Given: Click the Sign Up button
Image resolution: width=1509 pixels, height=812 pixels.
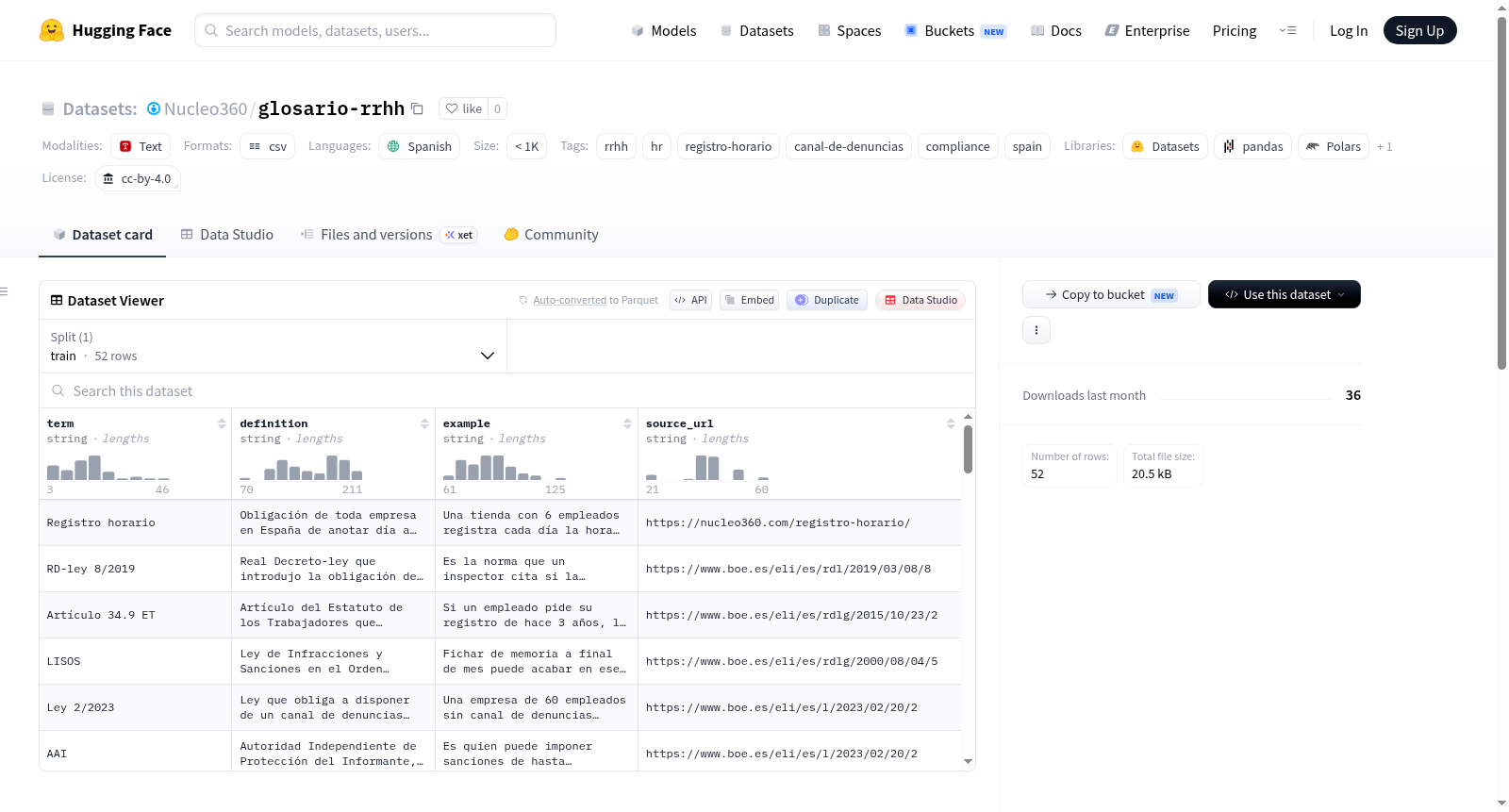Looking at the screenshot, I should point(1419,31).
